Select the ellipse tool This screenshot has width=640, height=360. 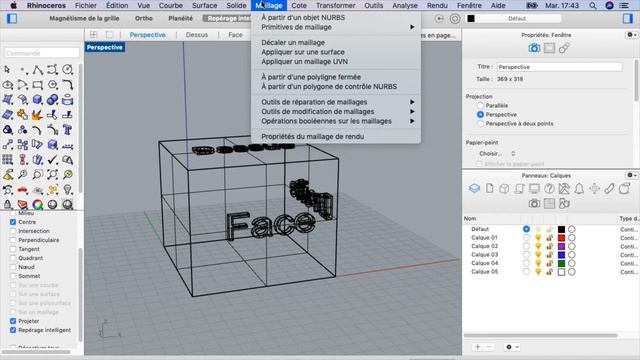coord(7,85)
